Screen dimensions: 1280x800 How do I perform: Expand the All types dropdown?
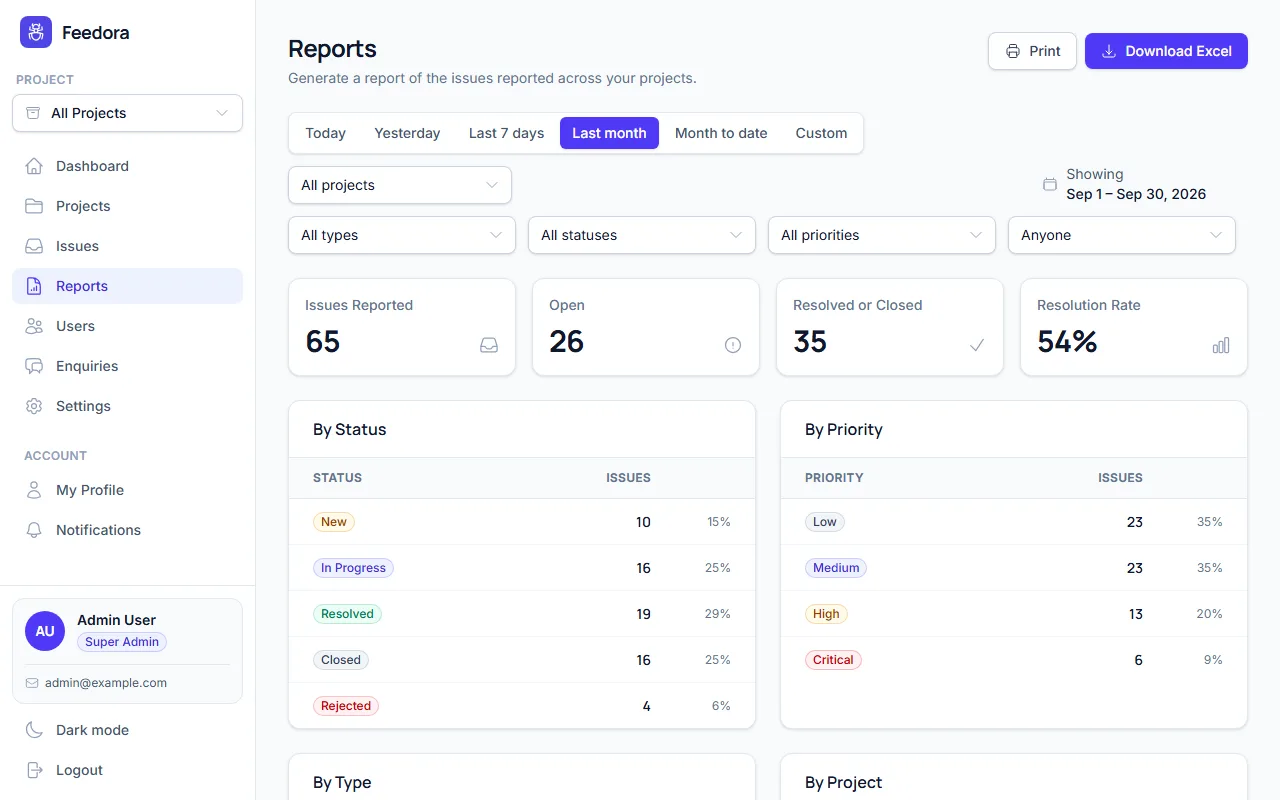tap(402, 235)
